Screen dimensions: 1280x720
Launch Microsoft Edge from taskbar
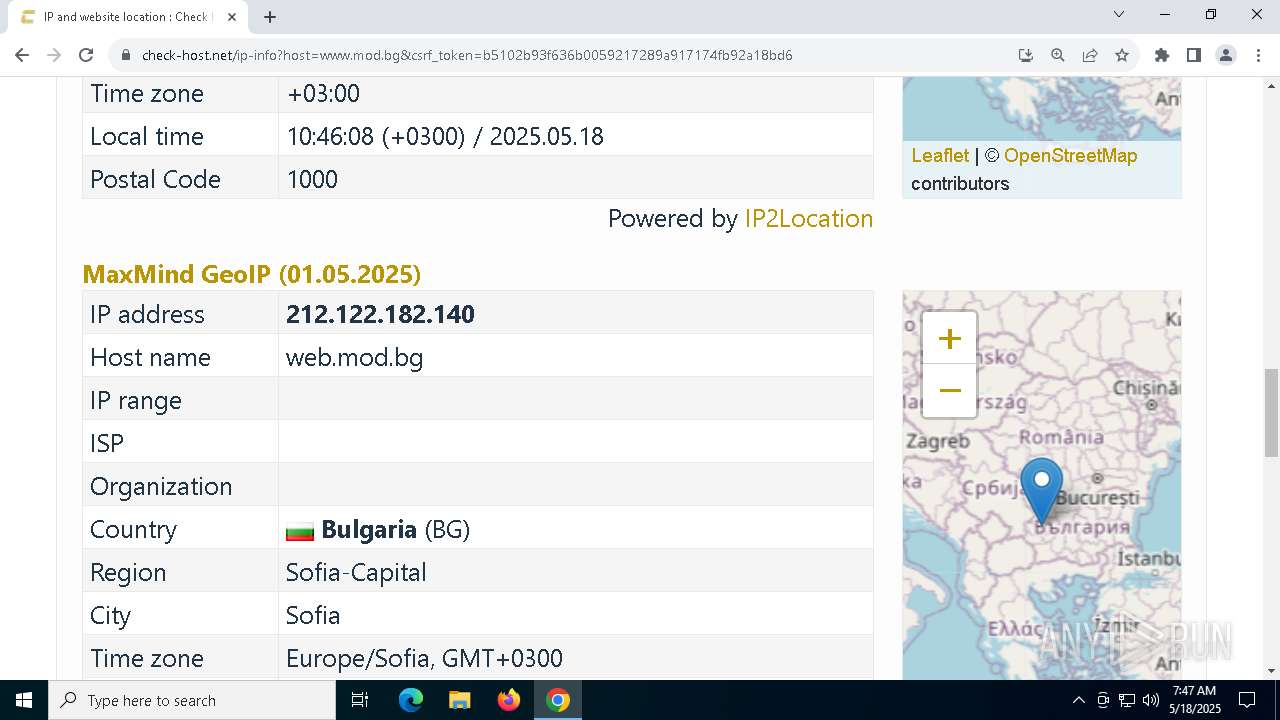click(411, 700)
